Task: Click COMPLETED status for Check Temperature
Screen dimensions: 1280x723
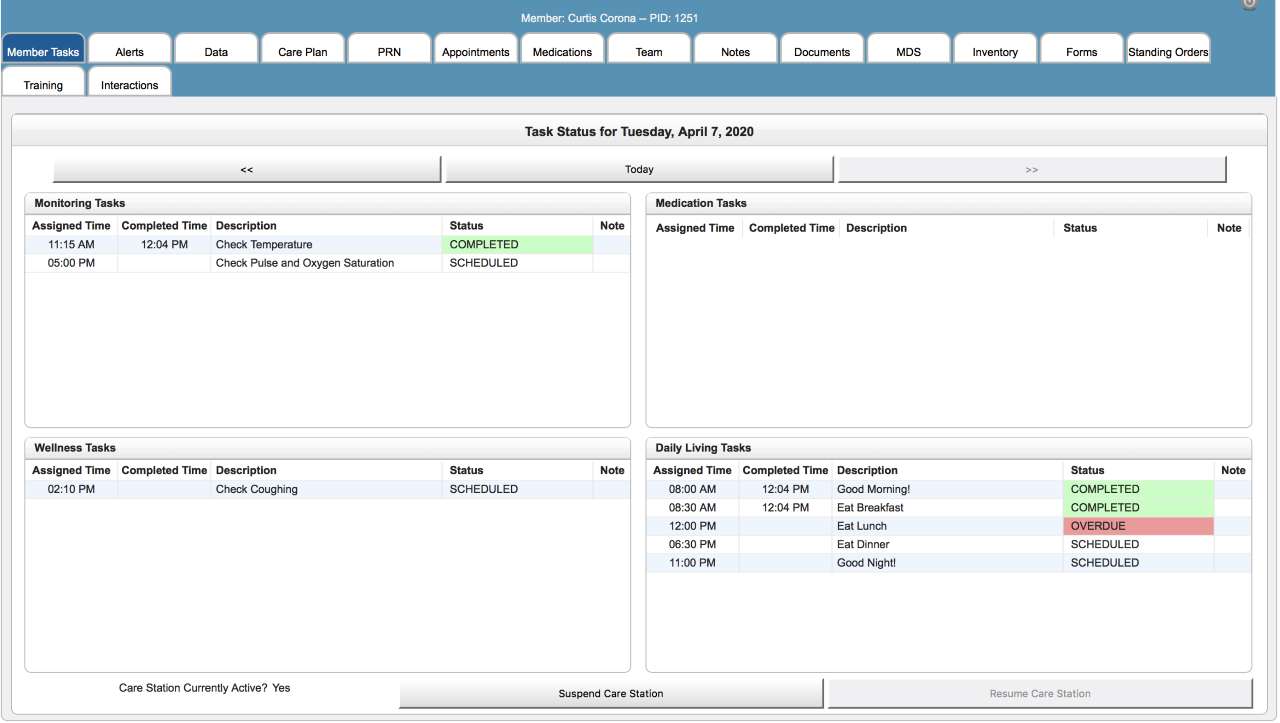Action: coord(518,244)
